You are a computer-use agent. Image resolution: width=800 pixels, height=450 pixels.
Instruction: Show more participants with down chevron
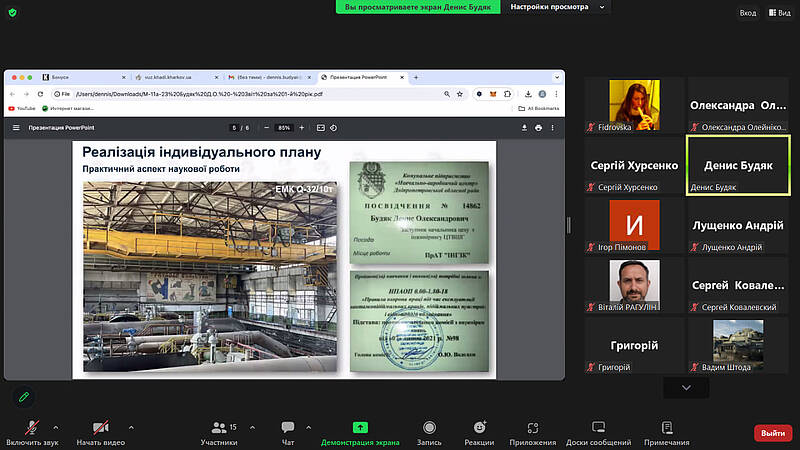(x=686, y=388)
